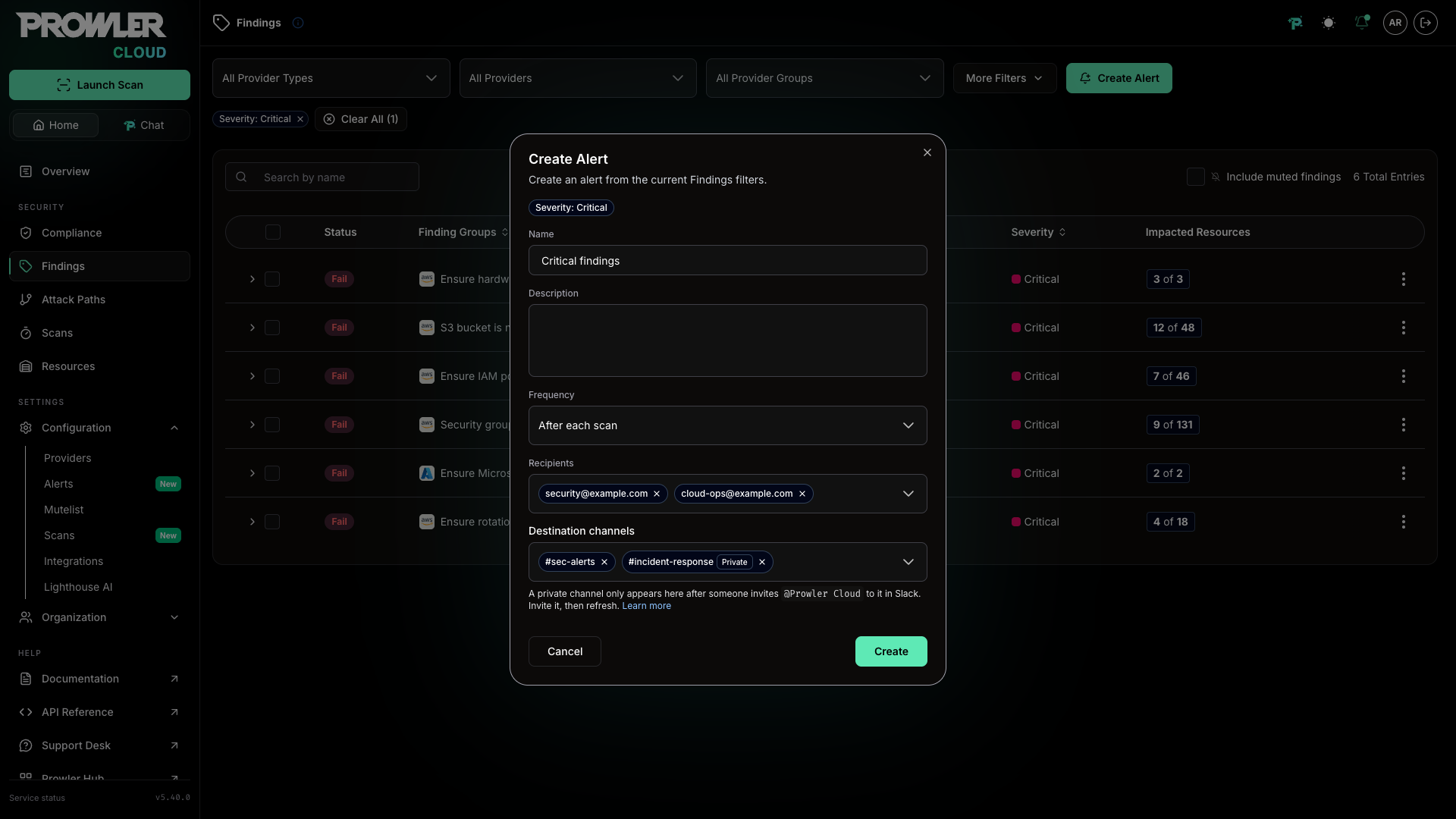
Task: Expand the Security group finding row
Action: tap(253, 425)
